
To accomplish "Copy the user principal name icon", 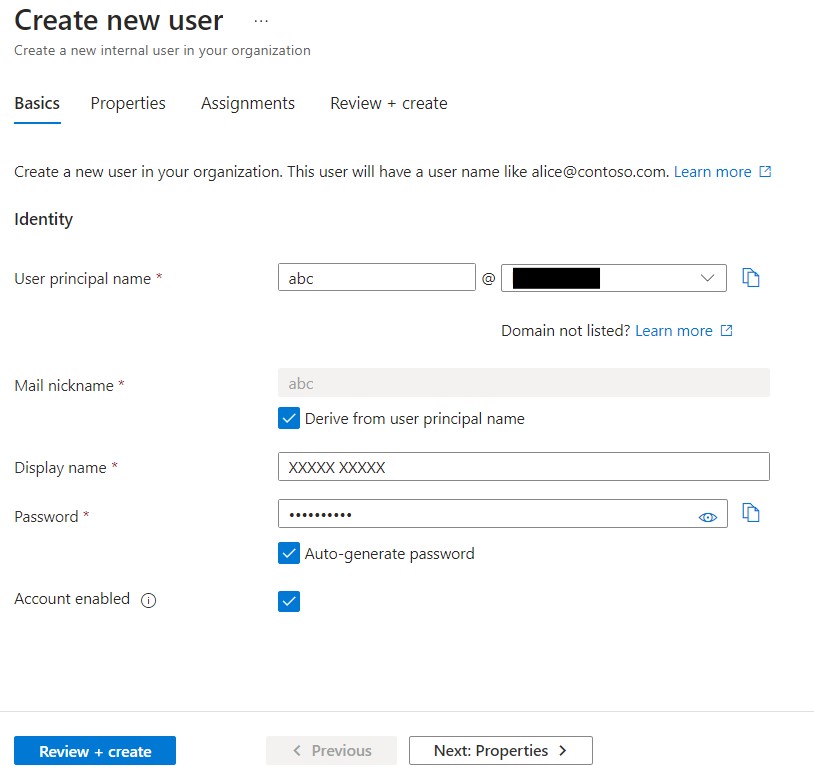I will pos(751,278).
